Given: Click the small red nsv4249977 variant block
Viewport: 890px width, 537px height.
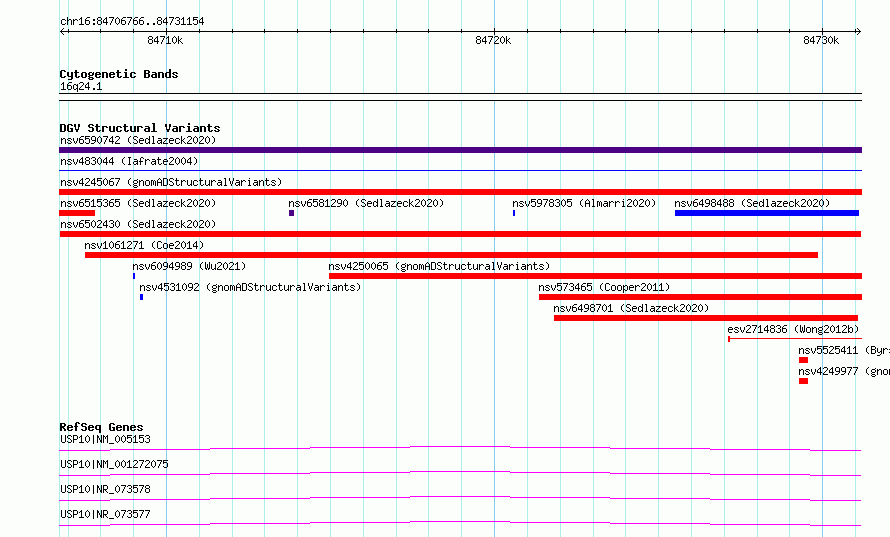Looking at the screenshot, I should click(x=803, y=381).
